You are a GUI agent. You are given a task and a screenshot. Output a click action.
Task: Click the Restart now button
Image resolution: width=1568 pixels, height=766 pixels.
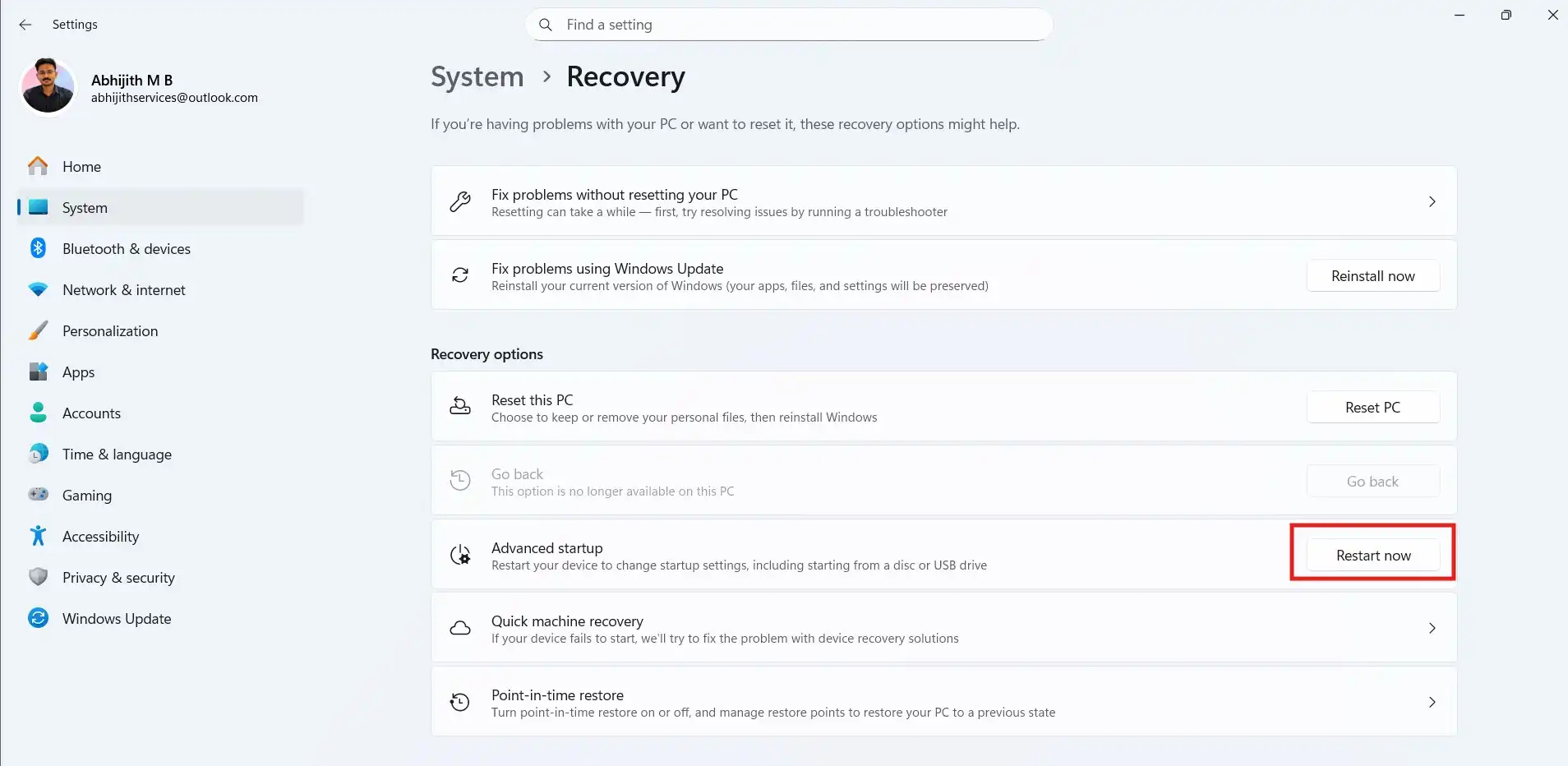click(1372, 555)
